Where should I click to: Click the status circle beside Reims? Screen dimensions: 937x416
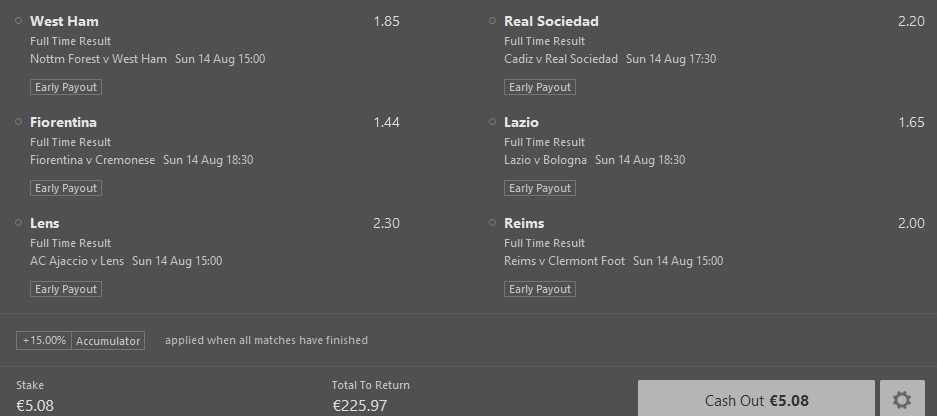(x=492, y=223)
